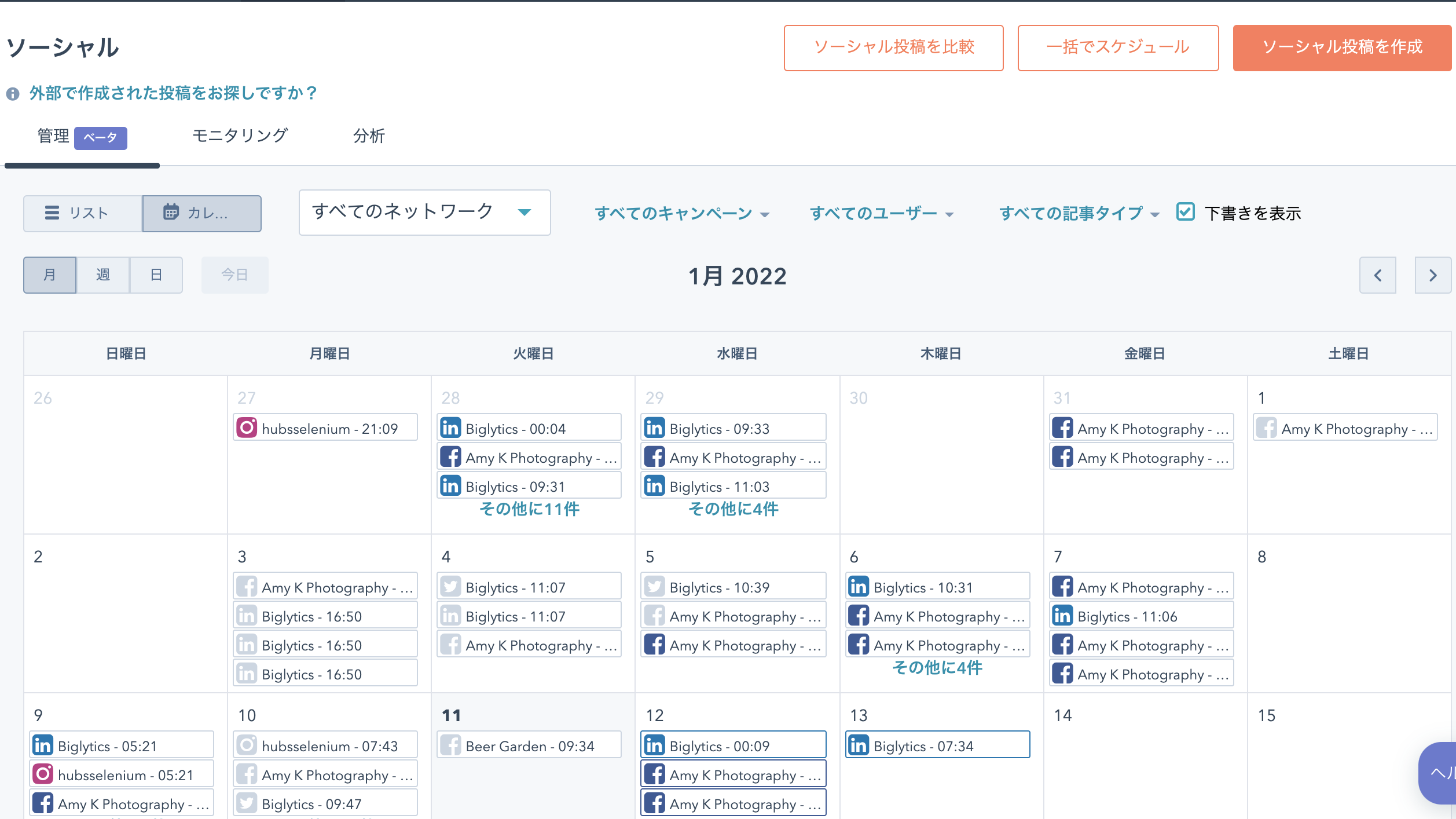Go to previous month with left chevron

(1378, 275)
